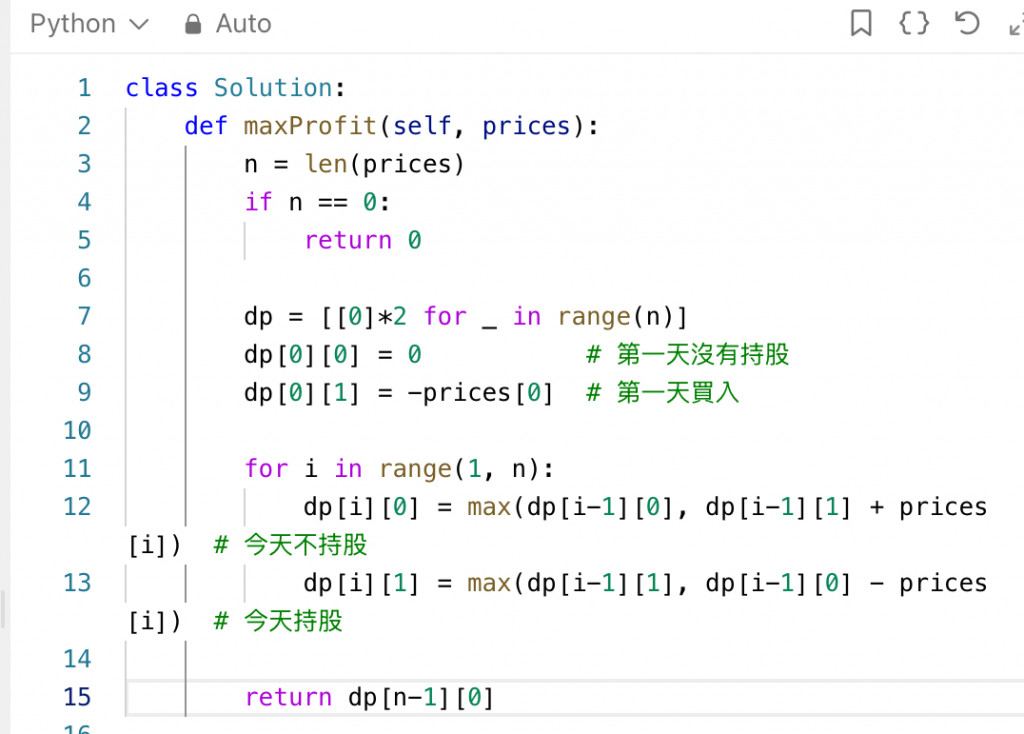Click 'dp[0][0]' on line 8
This screenshot has width=1024, height=734.
(x=302, y=354)
